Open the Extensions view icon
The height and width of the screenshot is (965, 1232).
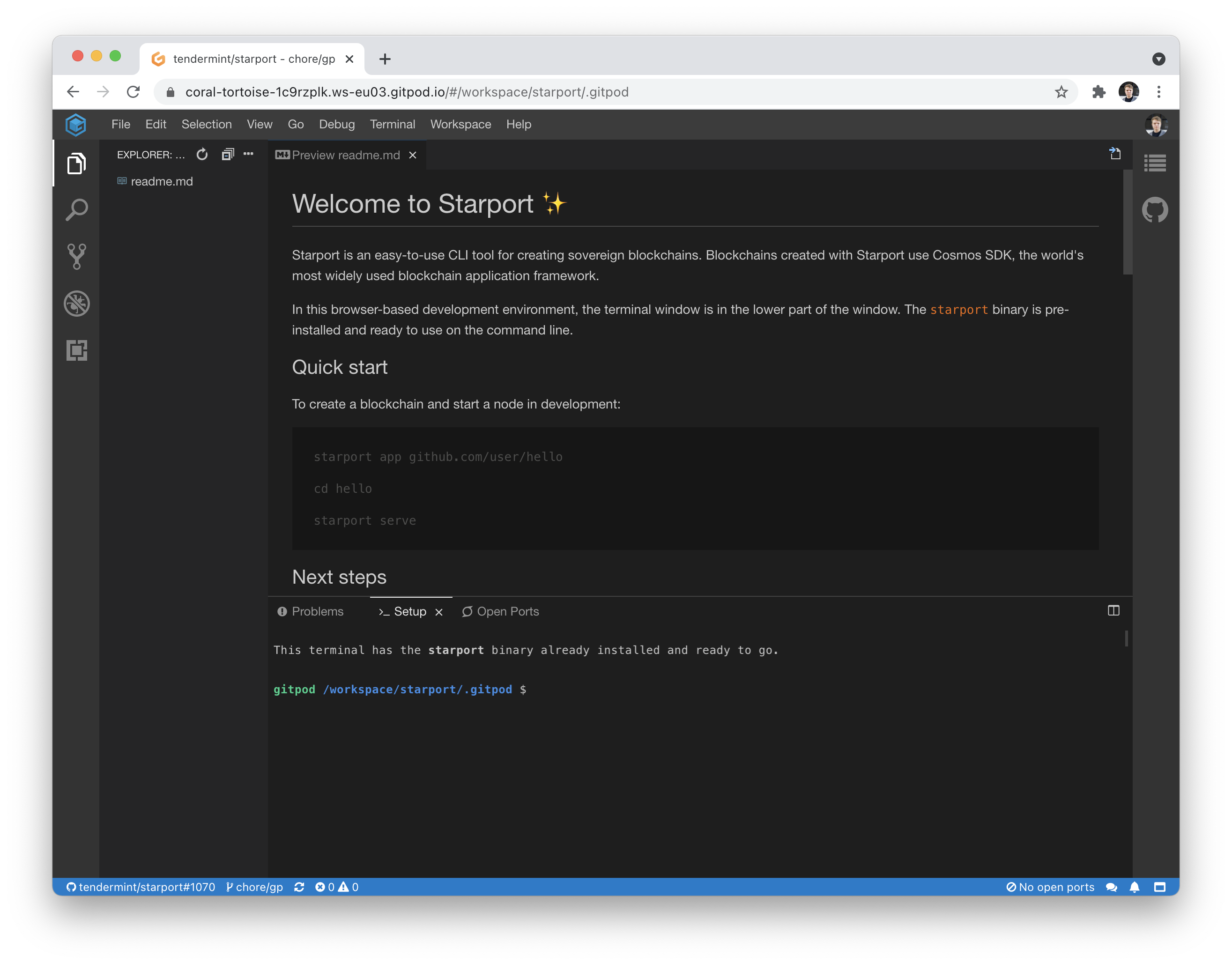[76, 350]
